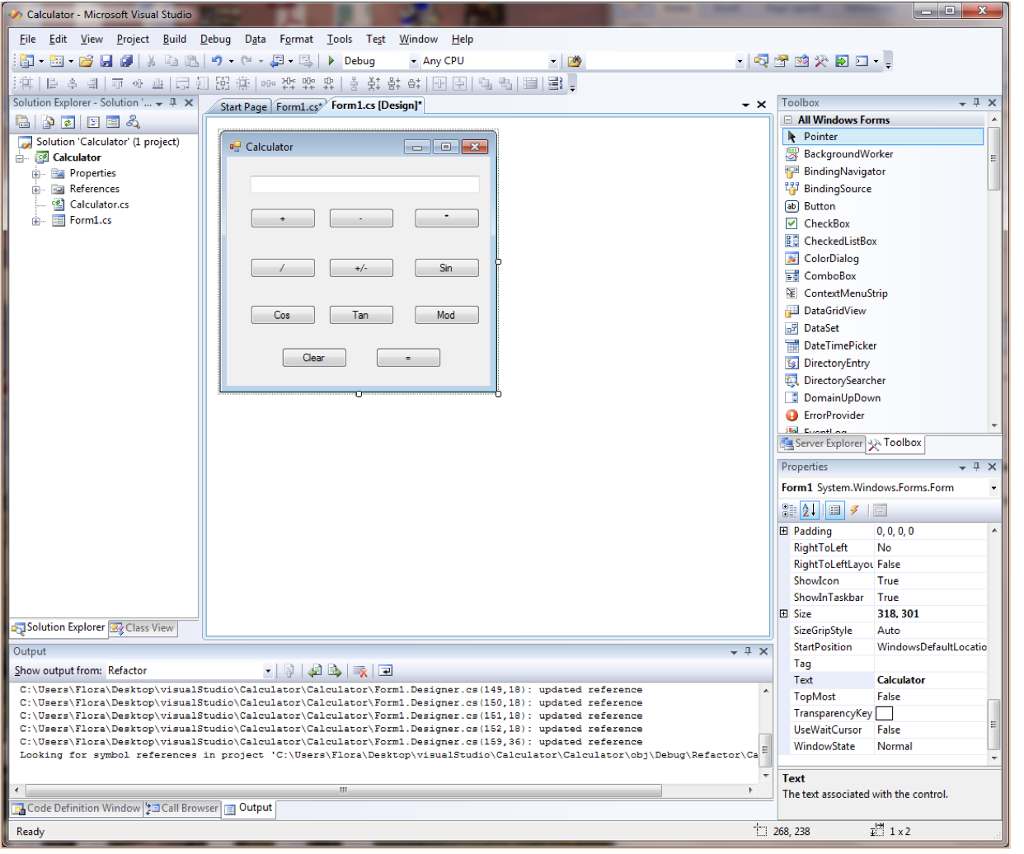Viewport: 1024px width, 854px height.
Task: Click the TransparencyKey color swatch
Action: 884,713
